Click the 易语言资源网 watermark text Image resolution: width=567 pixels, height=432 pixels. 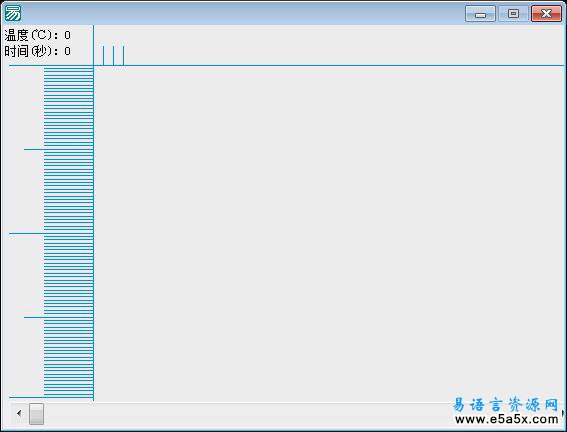[x=505, y=405]
